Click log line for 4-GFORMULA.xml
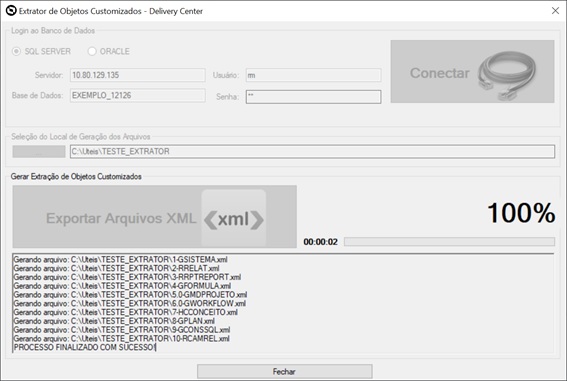Screen dimensions: 567x381 (x=122, y=286)
